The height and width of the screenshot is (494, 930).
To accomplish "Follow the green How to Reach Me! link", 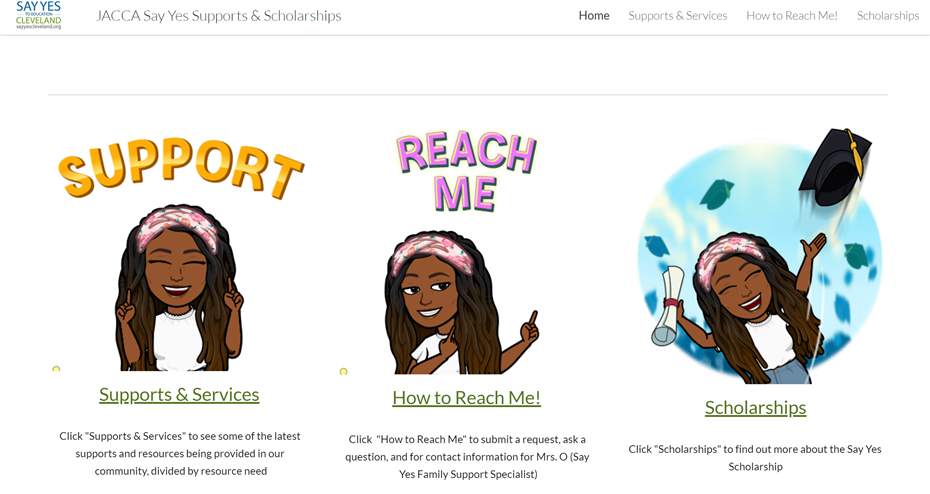I will [466, 397].
